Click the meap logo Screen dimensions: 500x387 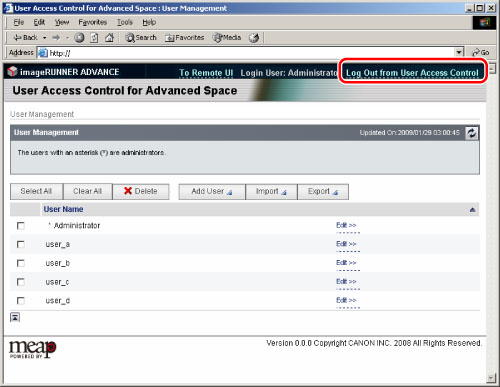click(32, 349)
